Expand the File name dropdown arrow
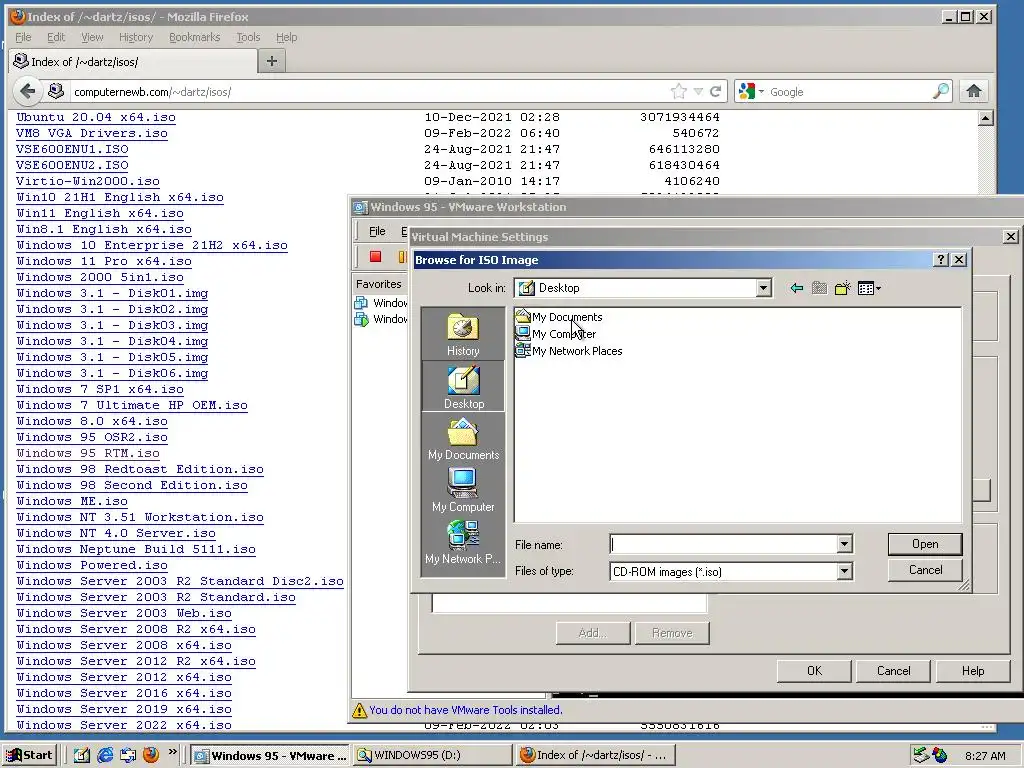Screen dimensions: 1024x768 coord(844,544)
